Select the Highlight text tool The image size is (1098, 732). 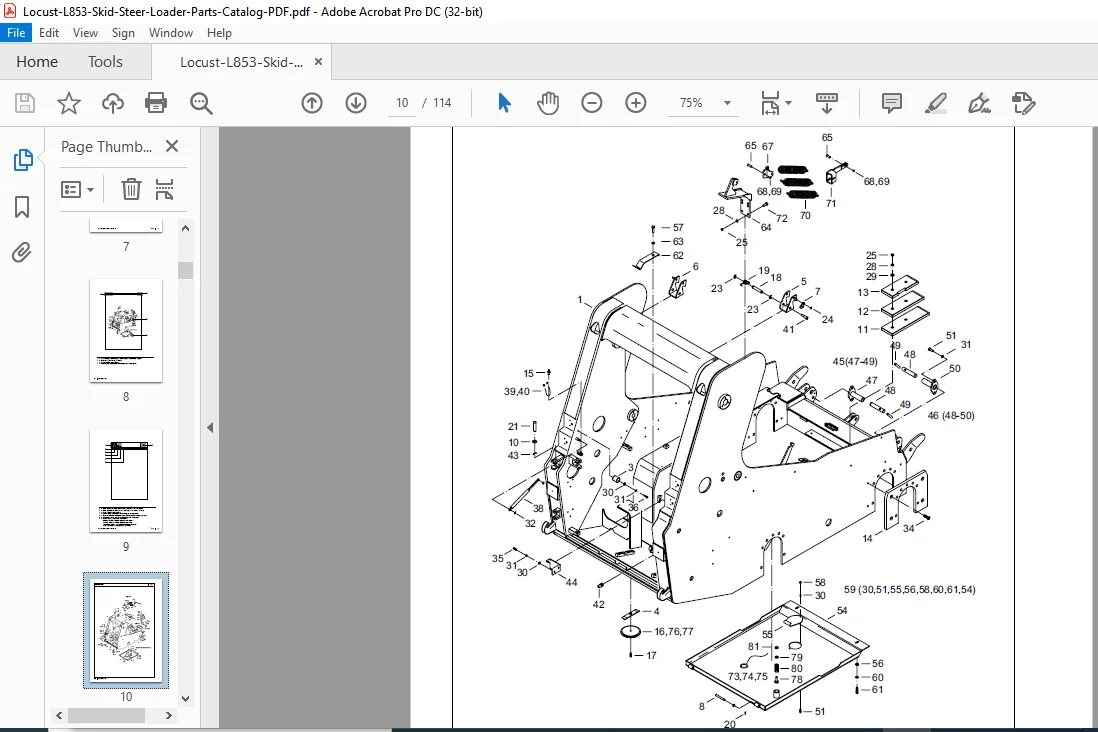pyautogui.click(x=936, y=103)
